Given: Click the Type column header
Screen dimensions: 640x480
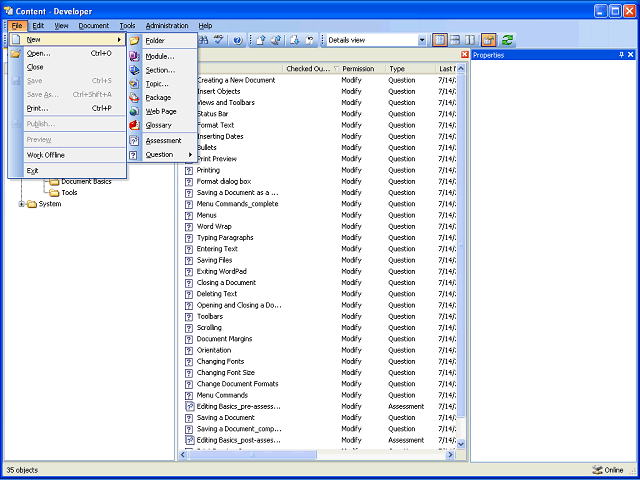Looking at the screenshot, I should coord(411,69).
